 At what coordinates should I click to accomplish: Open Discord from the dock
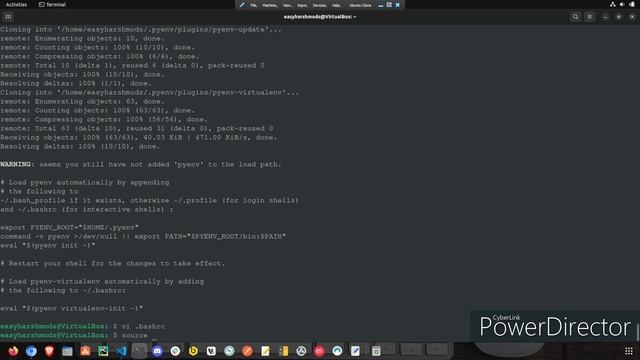[x=157, y=351]
